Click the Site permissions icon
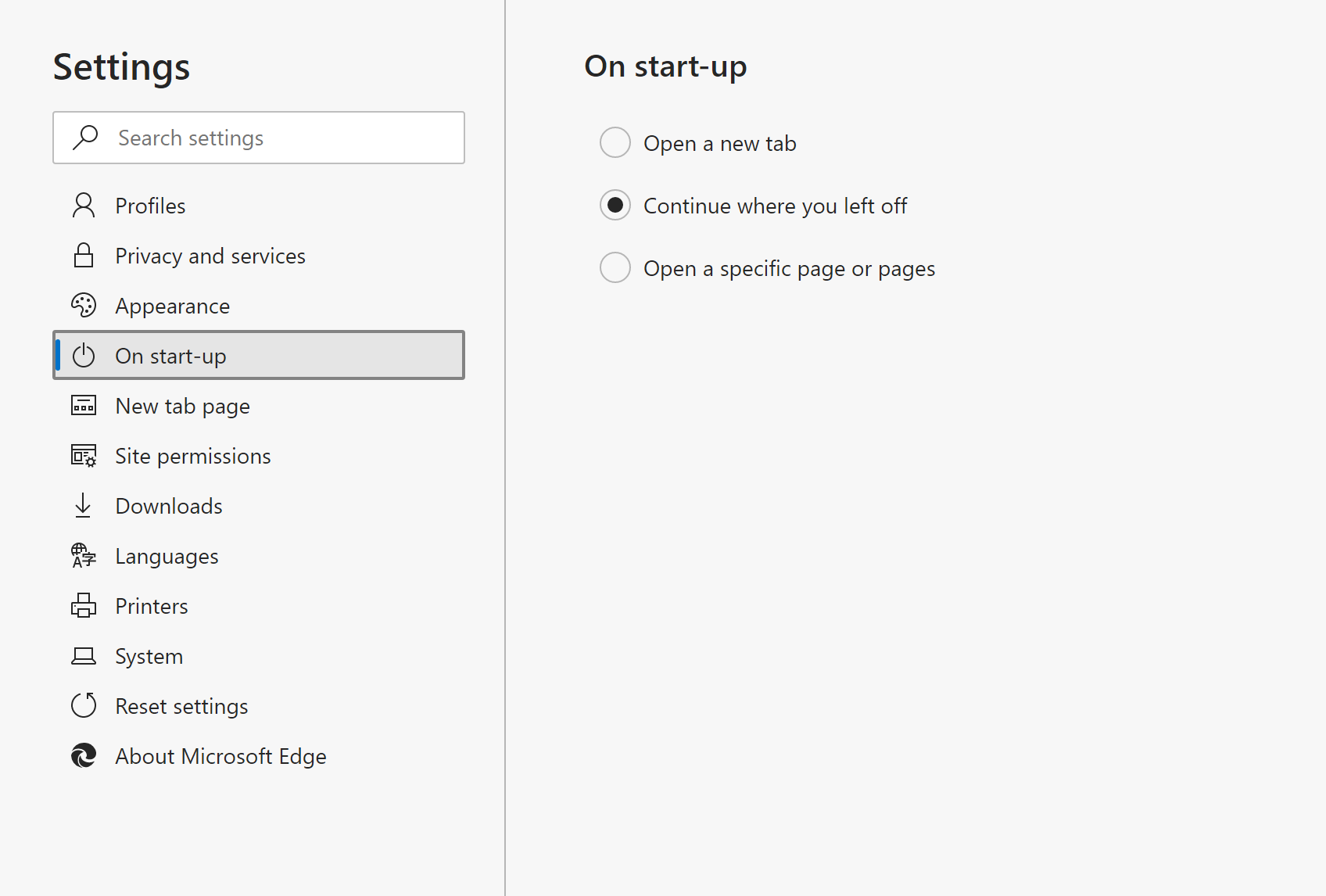Screen dimensions: 1326x896 point(83,455)
